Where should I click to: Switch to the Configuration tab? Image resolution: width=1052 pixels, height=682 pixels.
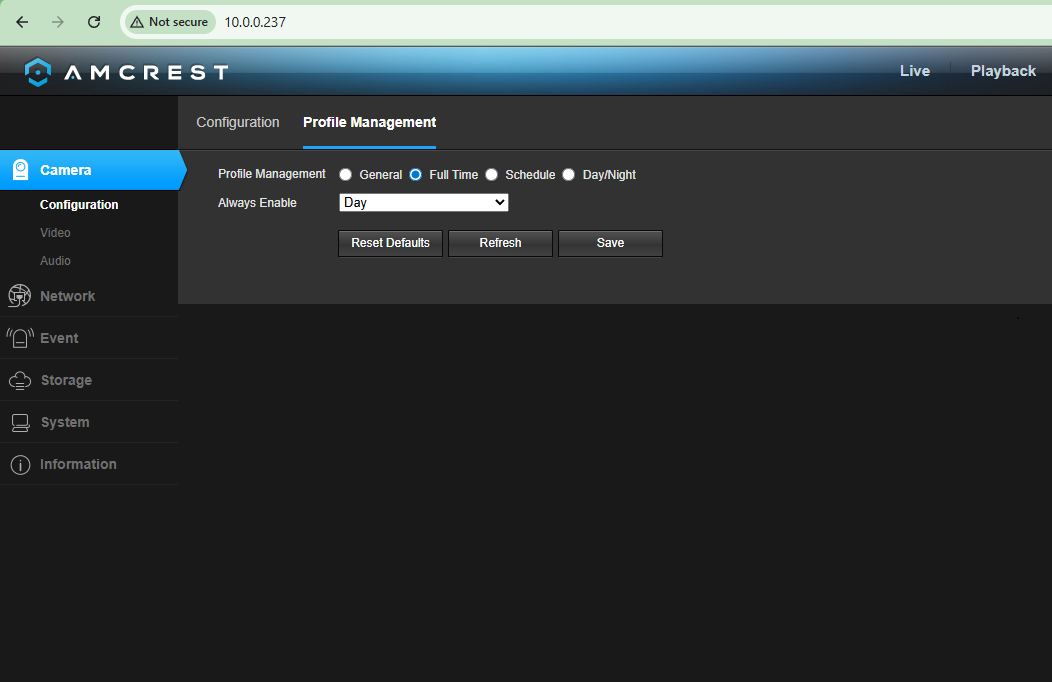[x=238, y=122]
